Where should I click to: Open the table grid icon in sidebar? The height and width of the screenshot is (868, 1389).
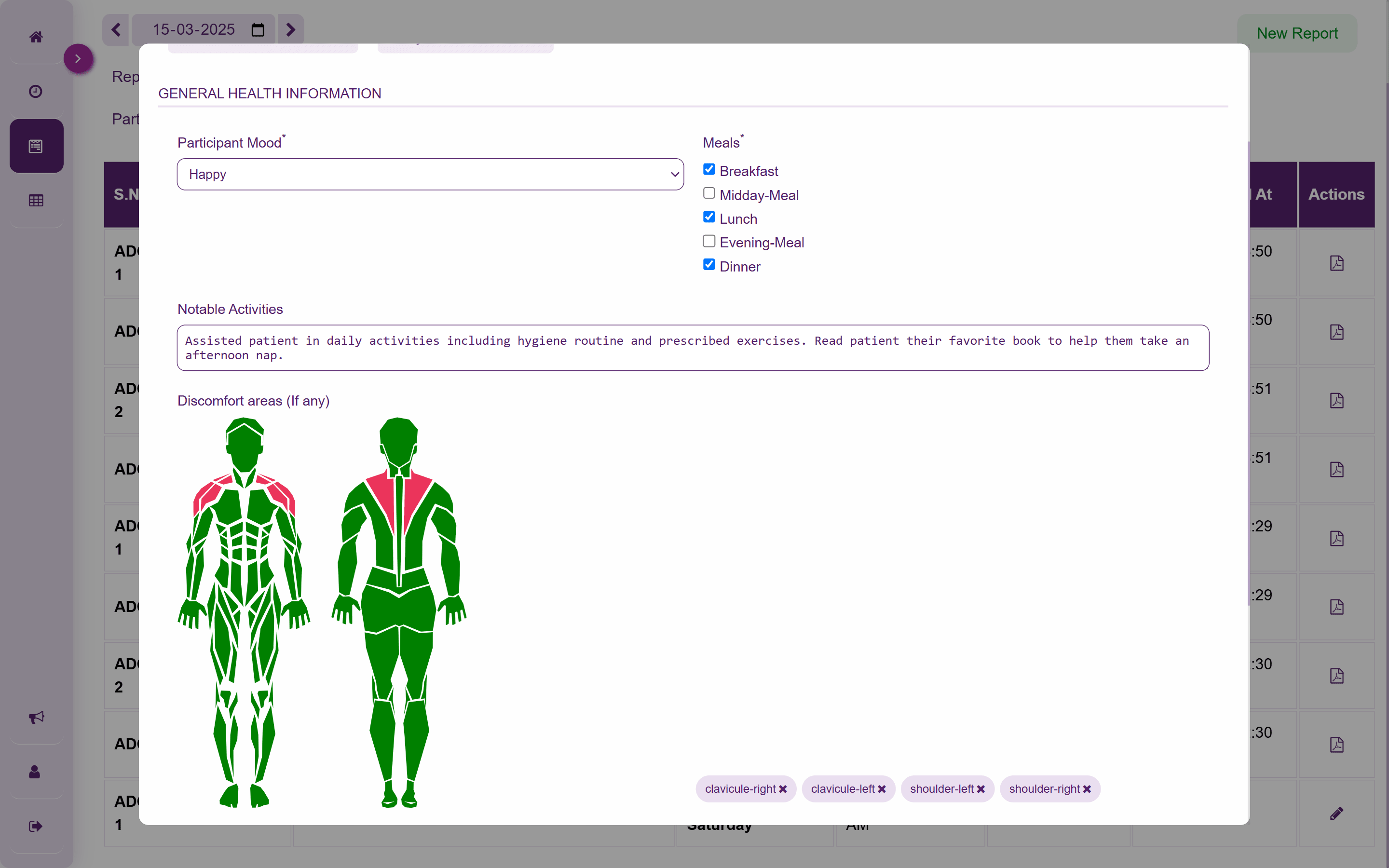coord(36,200)
